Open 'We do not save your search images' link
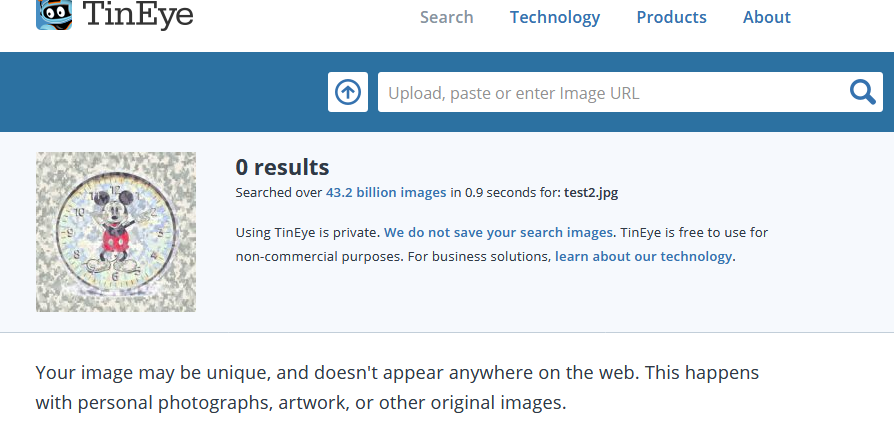The image size is (894, 431). [498, 233]
